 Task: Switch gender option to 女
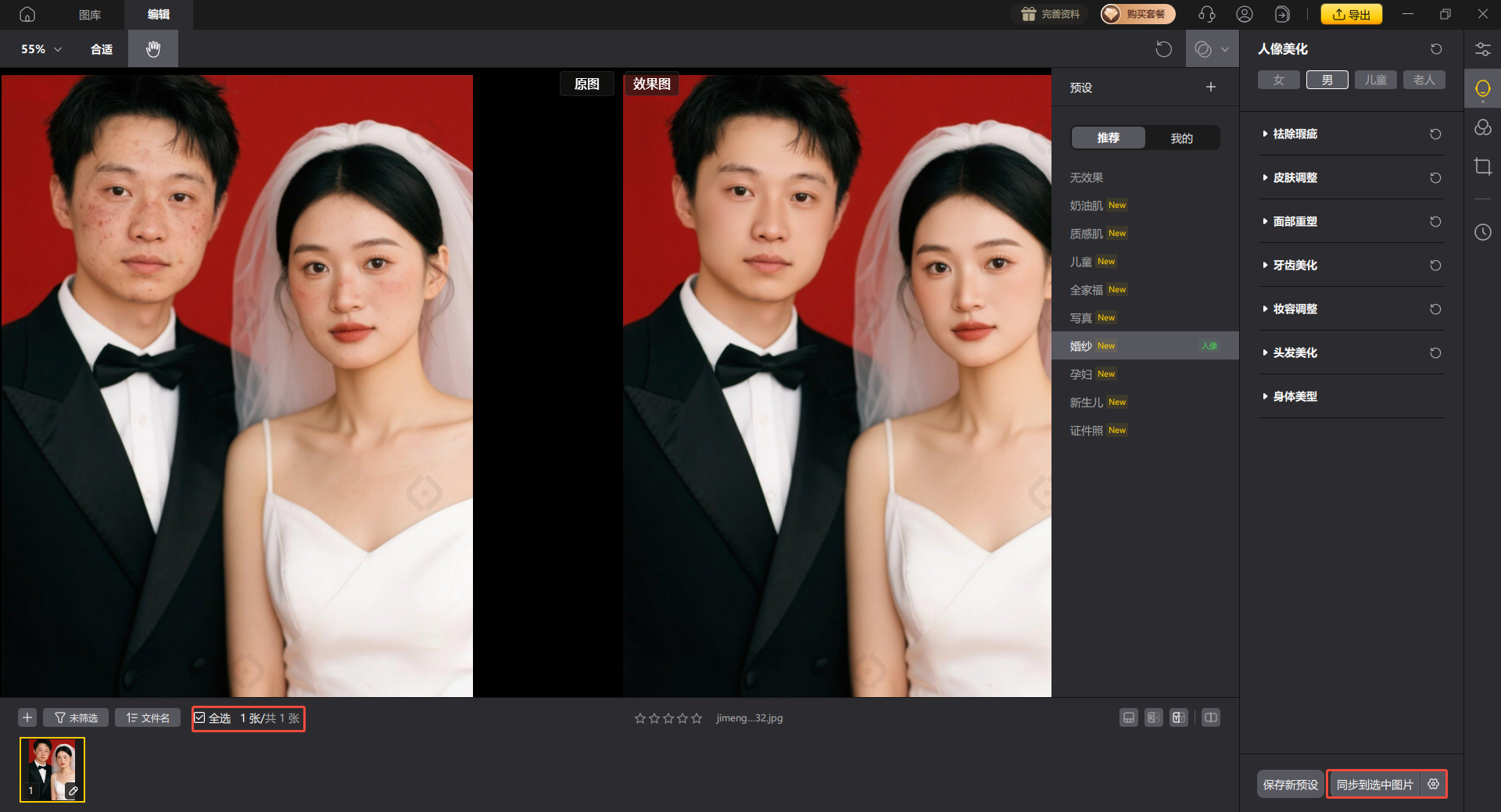(x=1278, y=79)
